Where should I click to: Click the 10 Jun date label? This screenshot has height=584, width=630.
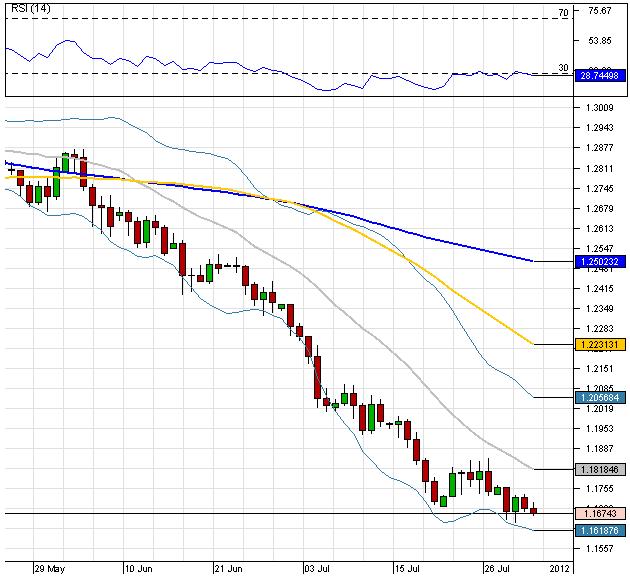tap(139, 567)
